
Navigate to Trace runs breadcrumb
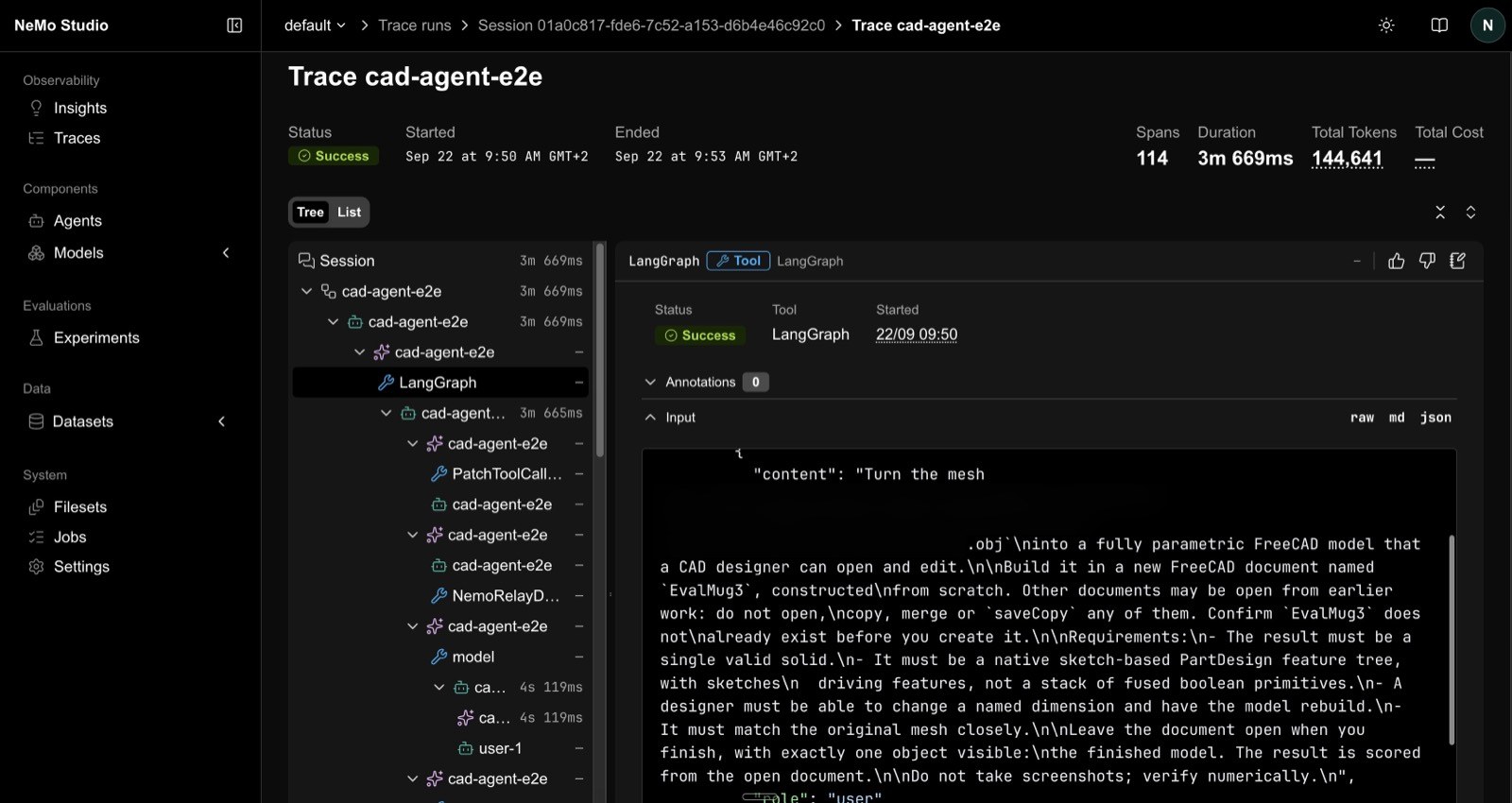click(415, 26)
